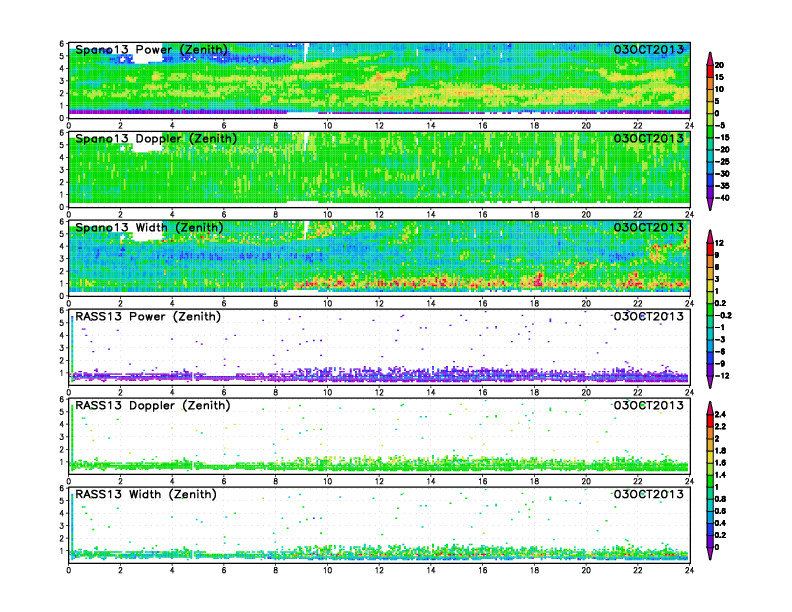Screen dimensions: 792x612
Task: Click the '0.8' label on the bottom colorbar
Action: click(720, 499)
